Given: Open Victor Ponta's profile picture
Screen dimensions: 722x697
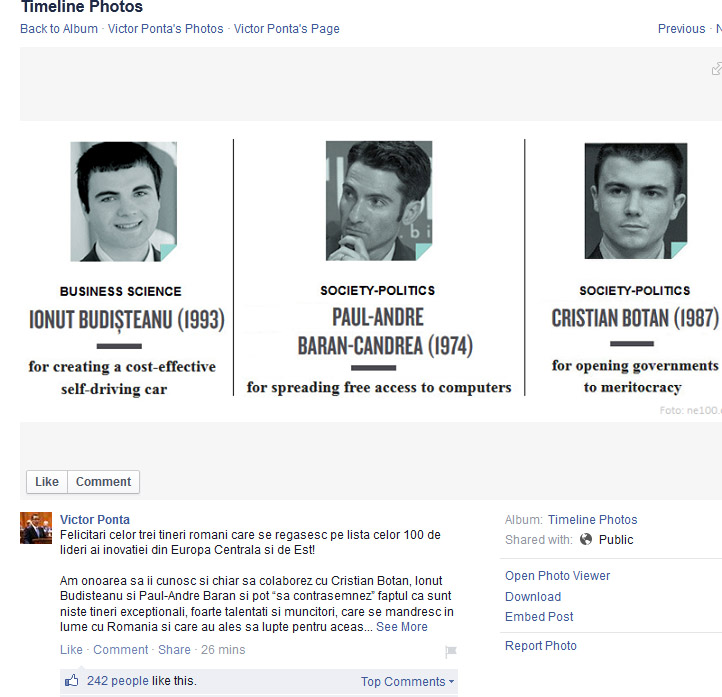Looking at the screenshot, I should pyautogui.click(x=36, y=528).
